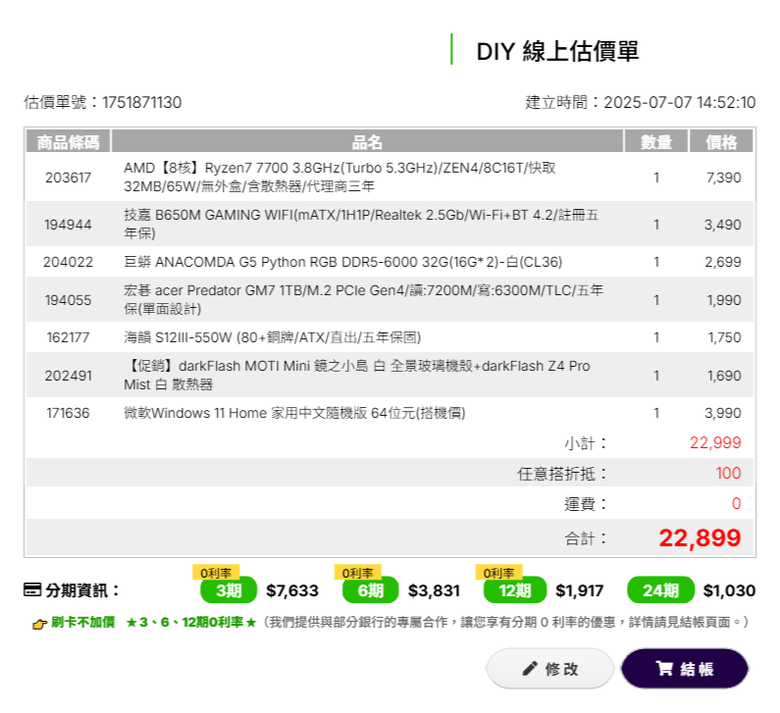Click the darkFlash MOTI Mini case name
This screenshot has width=780, height=713.
(357, 375)
